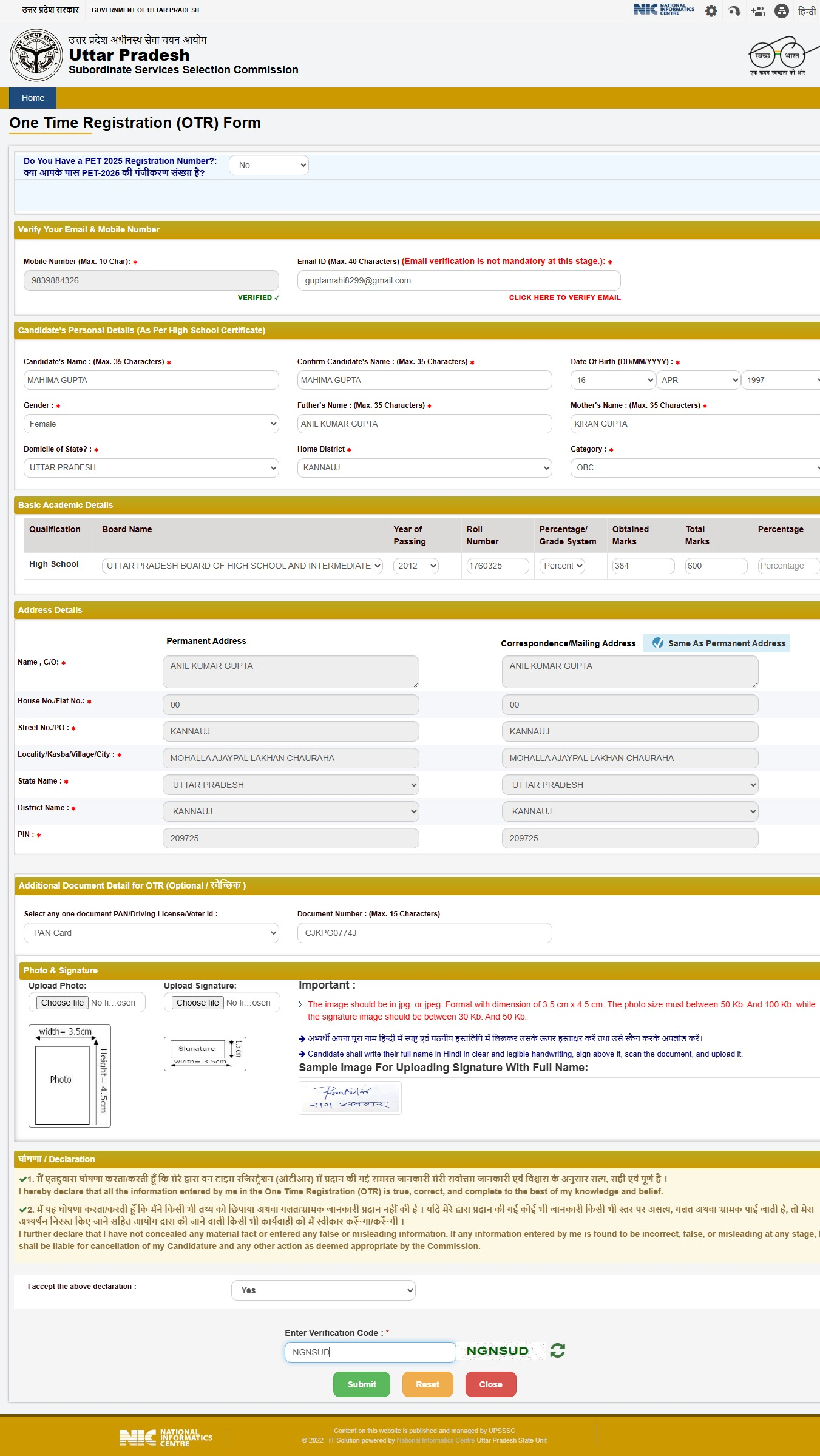Click the Enter Verification Code field
820x1456 pixels.
click(370, 1352)
